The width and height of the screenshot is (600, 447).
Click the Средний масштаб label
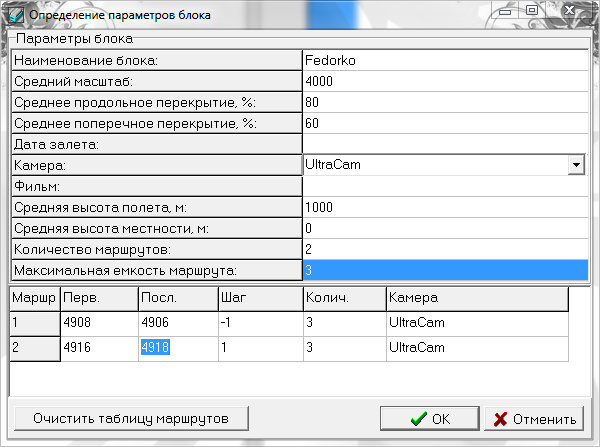coord(157,82)
